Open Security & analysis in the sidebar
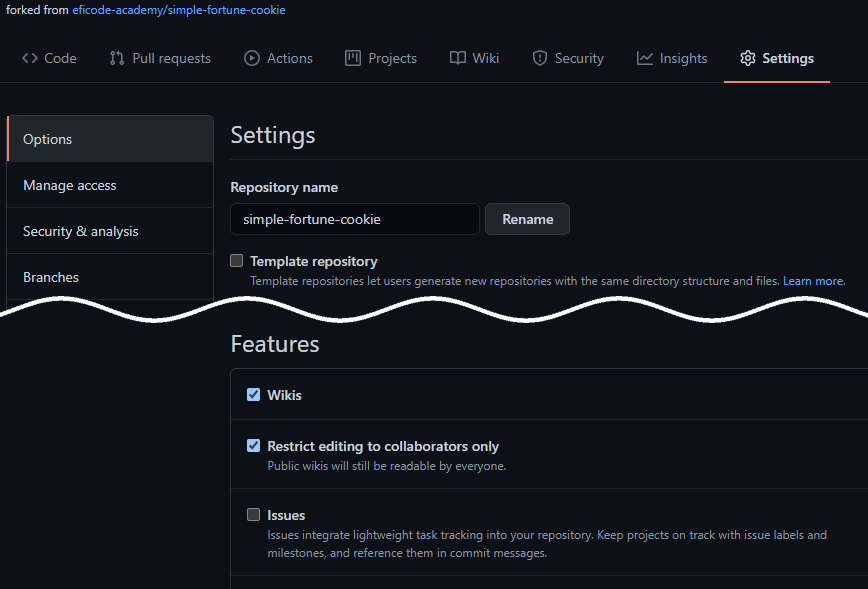868x589 pixels. (x=110, y=231)
